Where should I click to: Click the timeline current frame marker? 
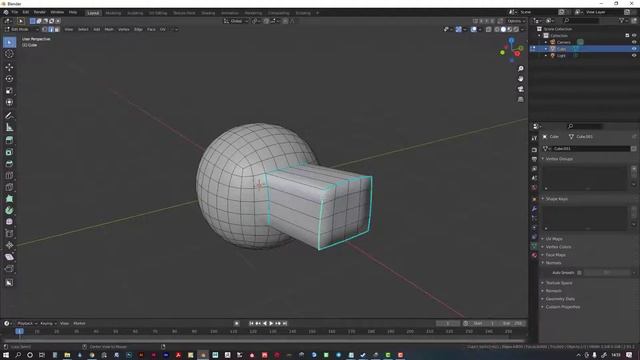19,331
